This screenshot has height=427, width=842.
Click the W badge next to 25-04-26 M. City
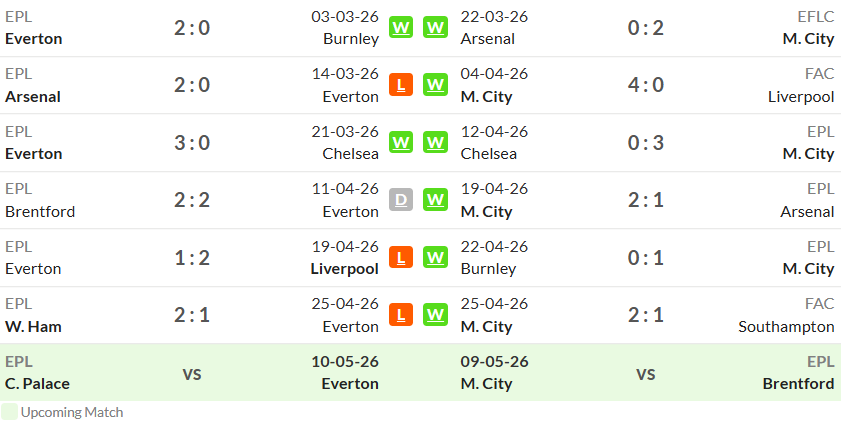coord(435,315)
